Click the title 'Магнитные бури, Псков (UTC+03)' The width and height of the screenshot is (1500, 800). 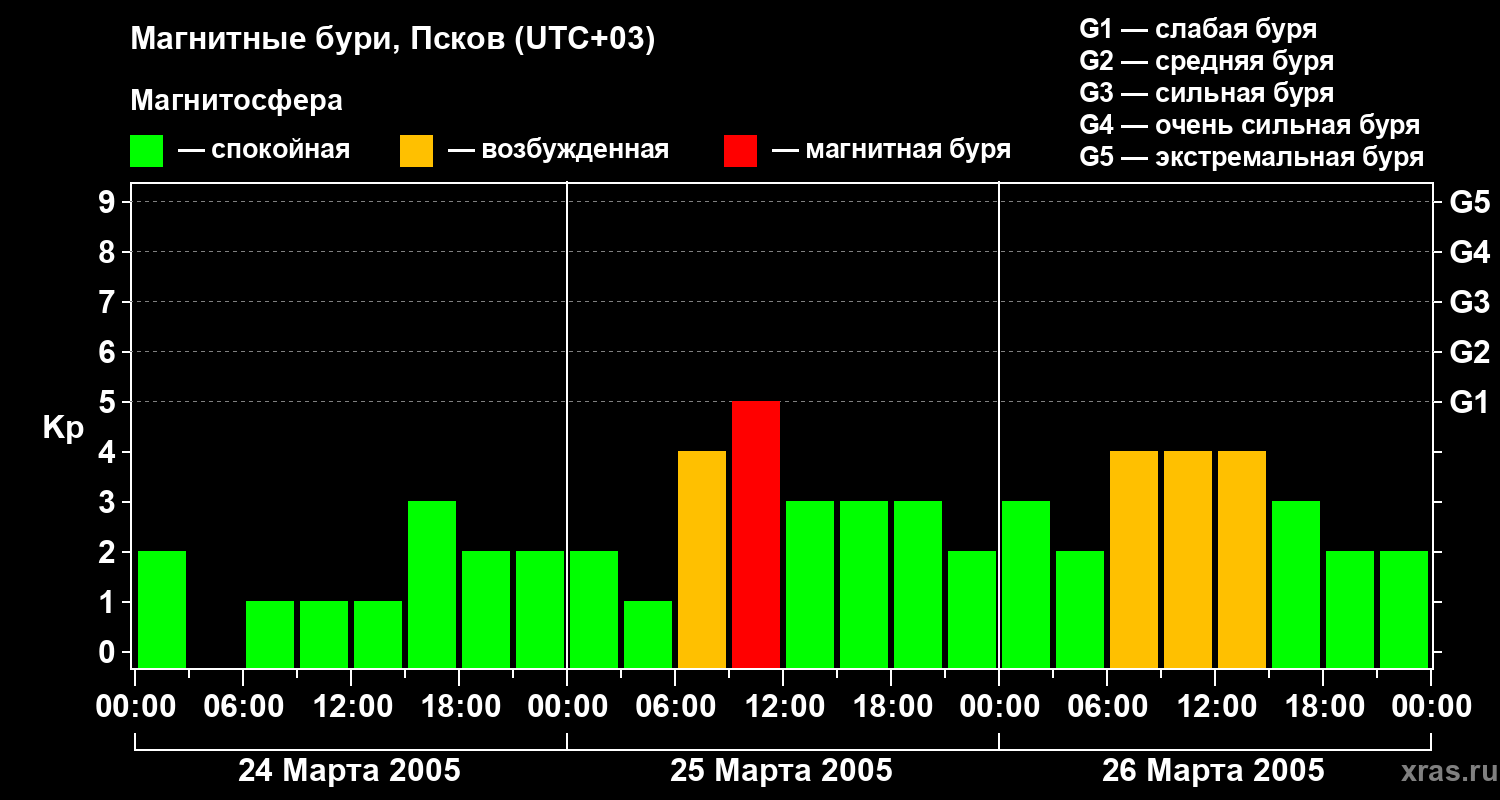tap(393, 40)
